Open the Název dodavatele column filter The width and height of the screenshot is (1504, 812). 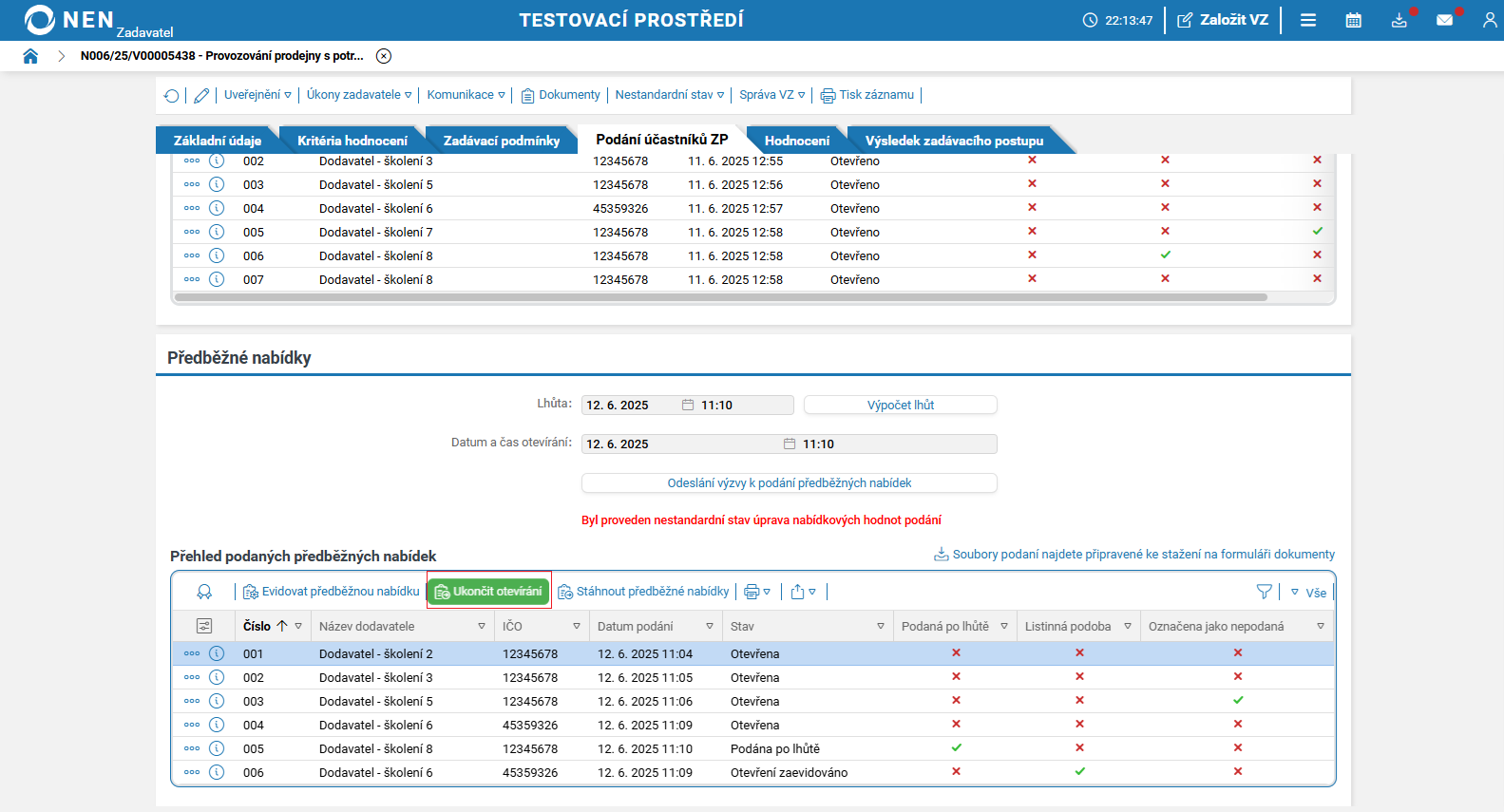[x=482, y=626]
